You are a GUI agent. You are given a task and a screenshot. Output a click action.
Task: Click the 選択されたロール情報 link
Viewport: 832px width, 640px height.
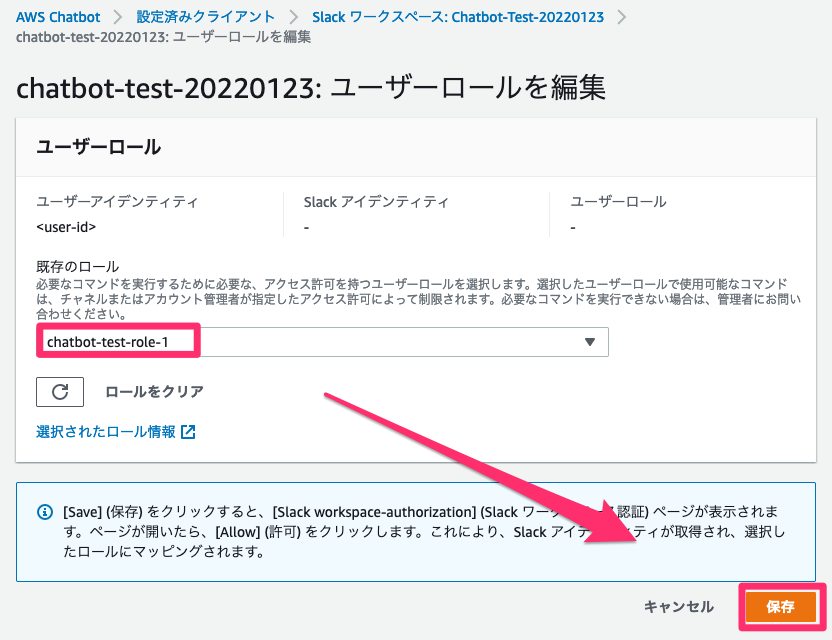106,432
